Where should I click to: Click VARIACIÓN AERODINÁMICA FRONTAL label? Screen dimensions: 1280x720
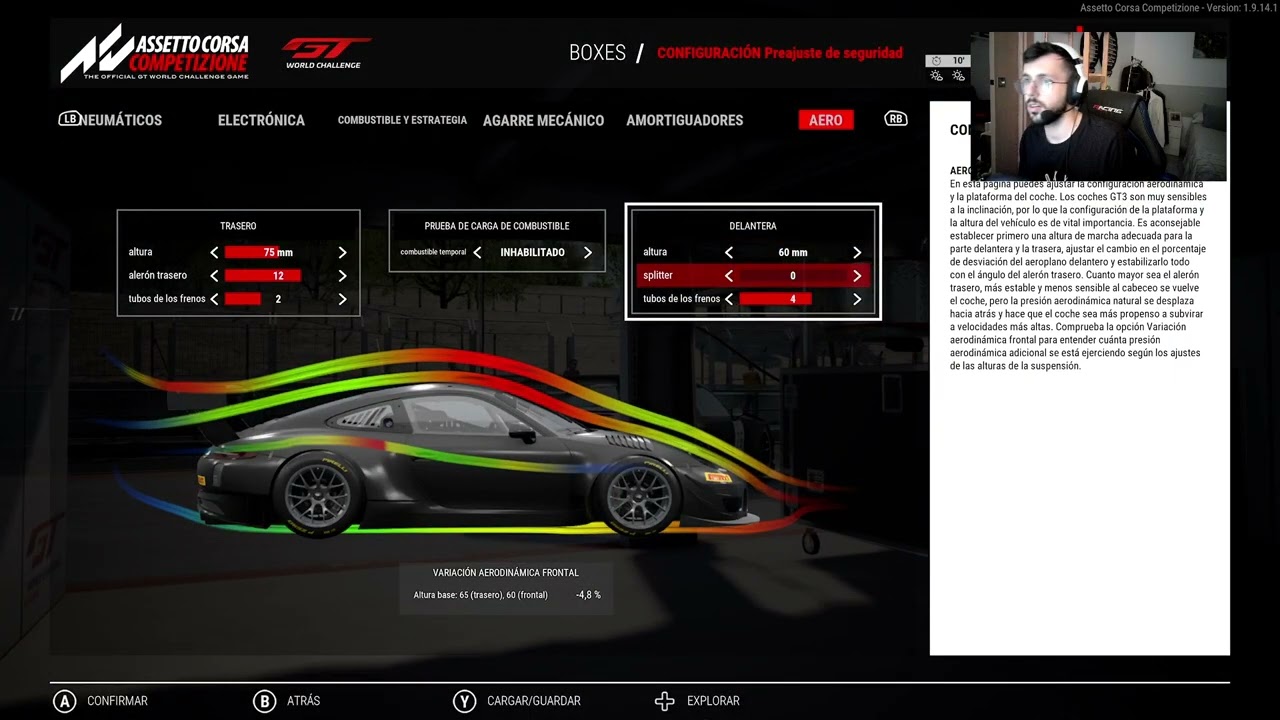pos(506,573)
